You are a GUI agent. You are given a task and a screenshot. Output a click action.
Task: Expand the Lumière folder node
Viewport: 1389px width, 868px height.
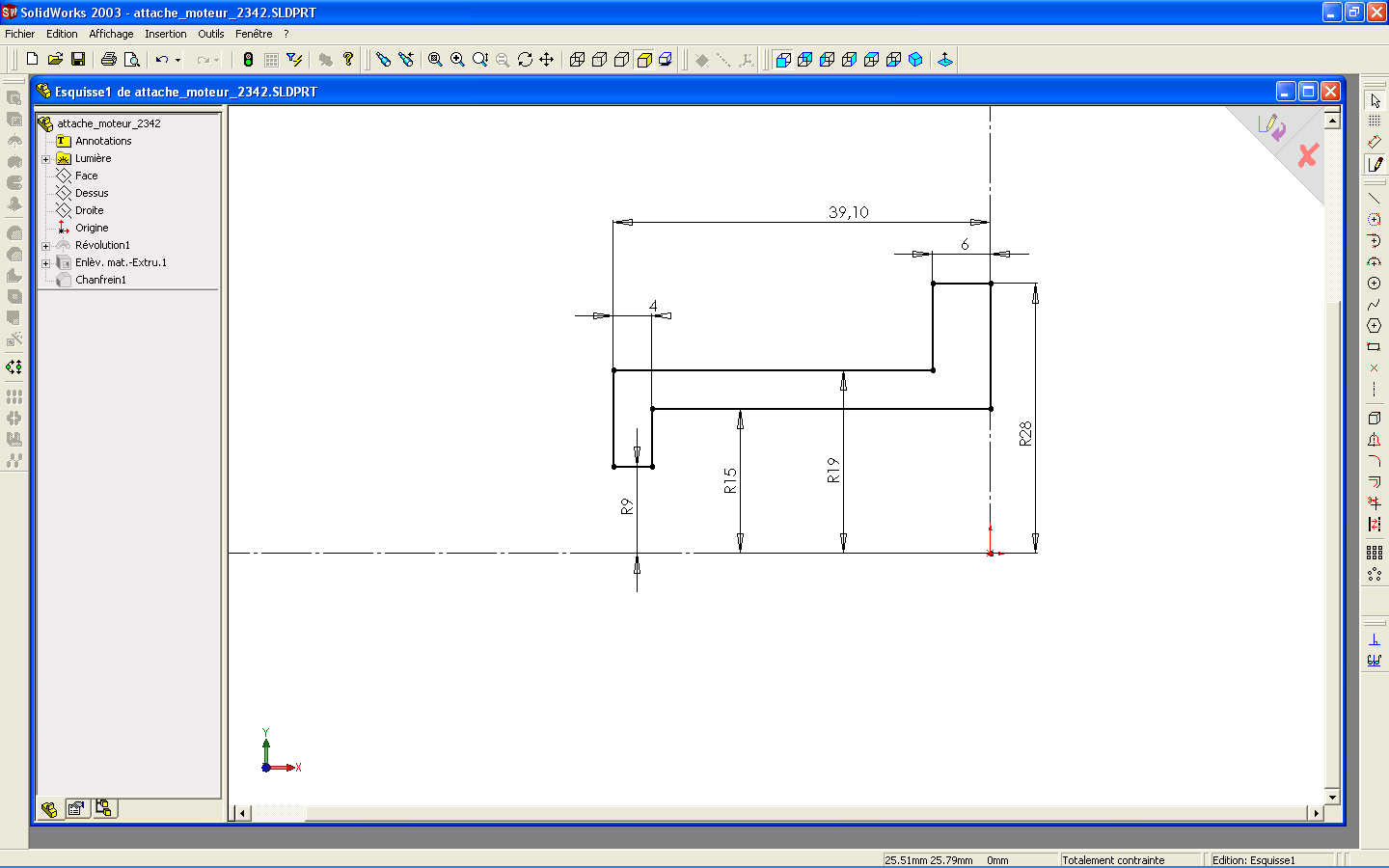click(x=45, y=159)
